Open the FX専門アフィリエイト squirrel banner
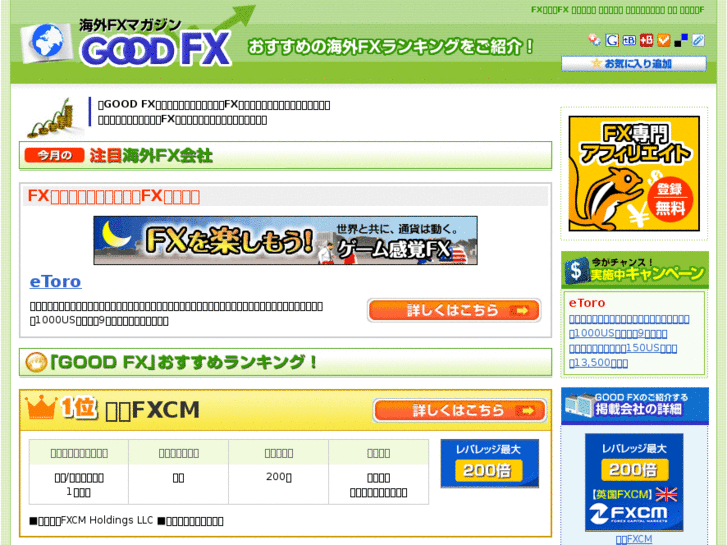 pos(634,173)
